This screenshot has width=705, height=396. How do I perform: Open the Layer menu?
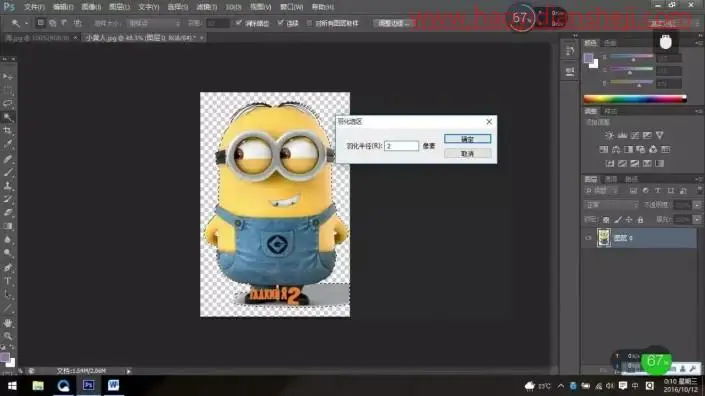(x=119, y=7)
